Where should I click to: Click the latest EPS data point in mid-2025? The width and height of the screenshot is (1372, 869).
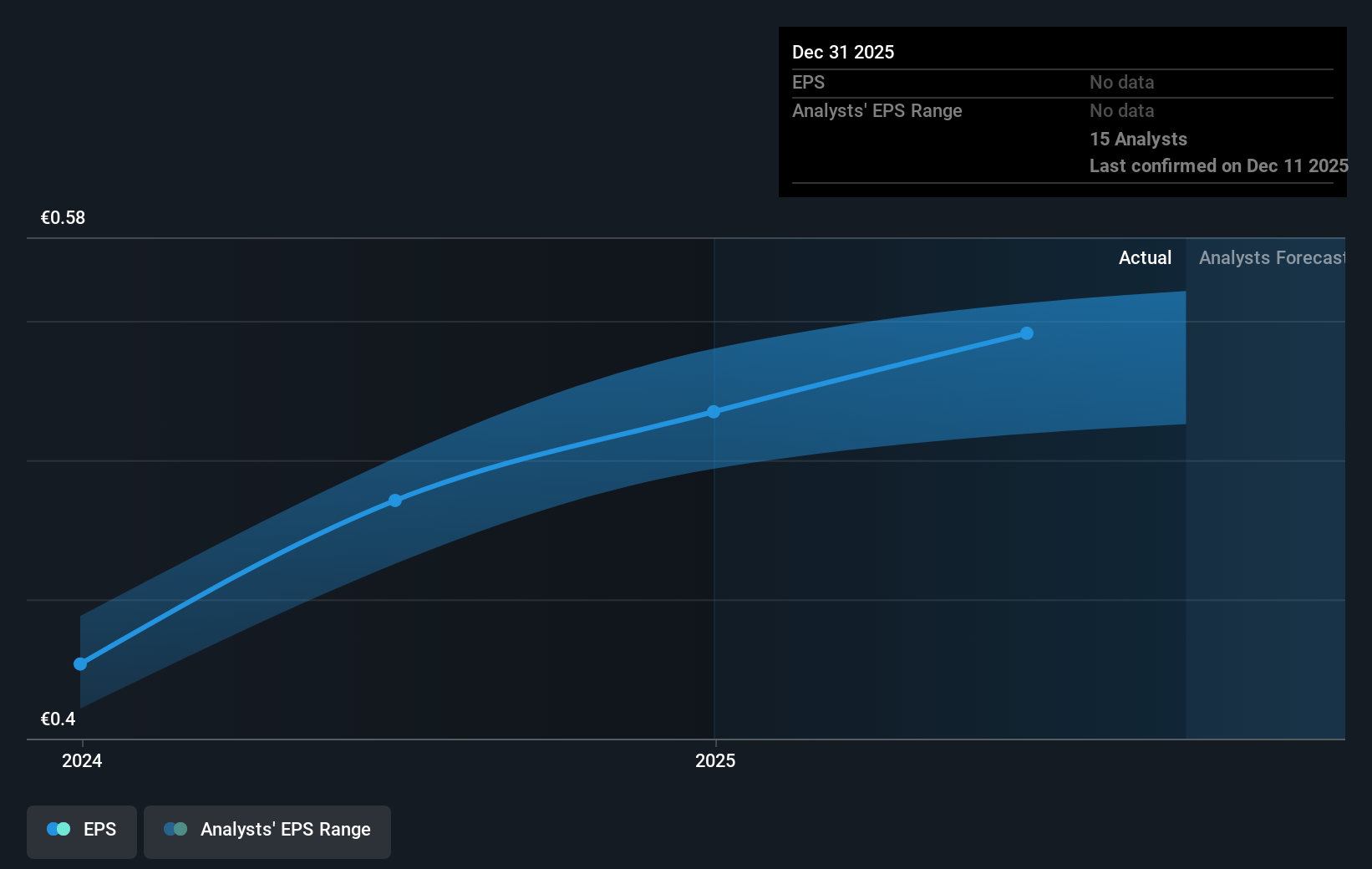[1027, 333]
